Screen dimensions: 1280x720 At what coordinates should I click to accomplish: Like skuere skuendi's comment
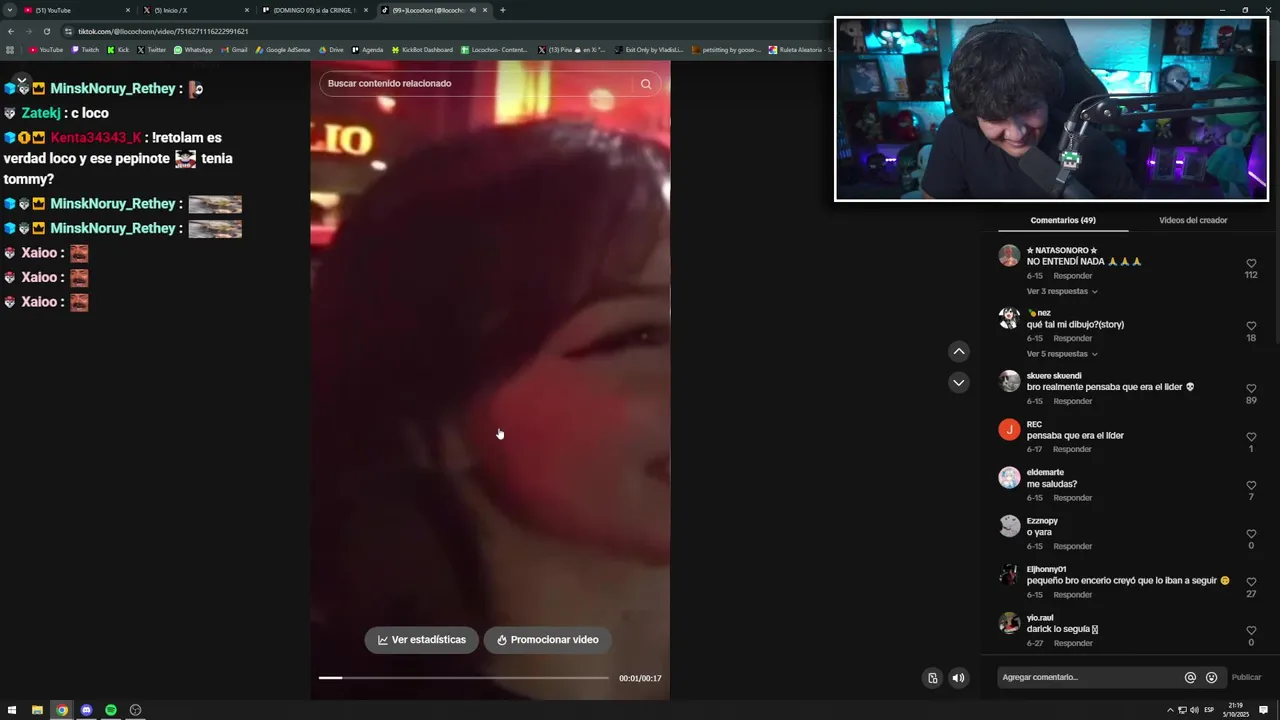point(1251,389)
